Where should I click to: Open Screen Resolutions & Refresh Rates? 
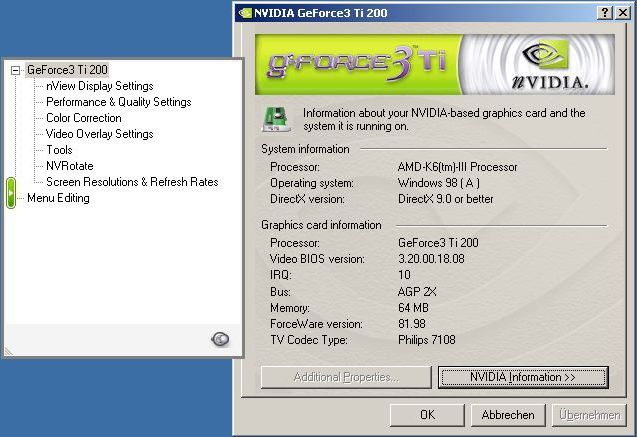point(132,182)
